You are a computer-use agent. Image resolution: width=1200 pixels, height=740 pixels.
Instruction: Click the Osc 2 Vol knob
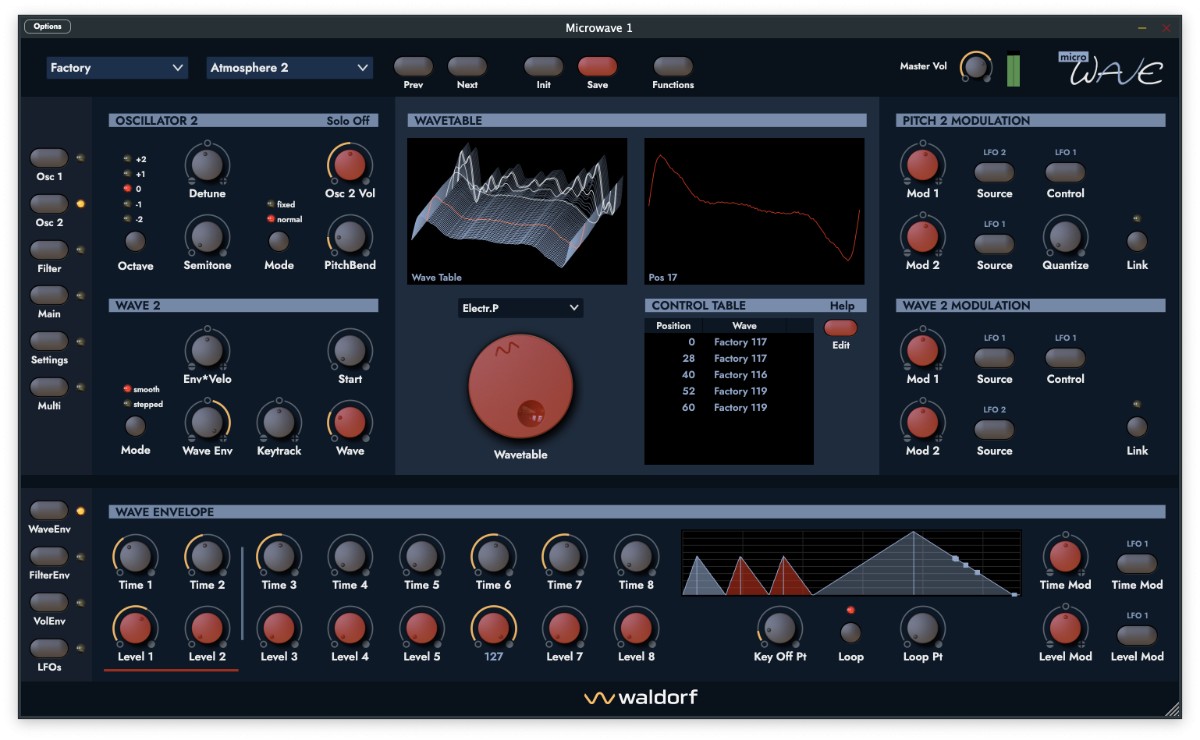pyautogui.click(x=348, y=166)
